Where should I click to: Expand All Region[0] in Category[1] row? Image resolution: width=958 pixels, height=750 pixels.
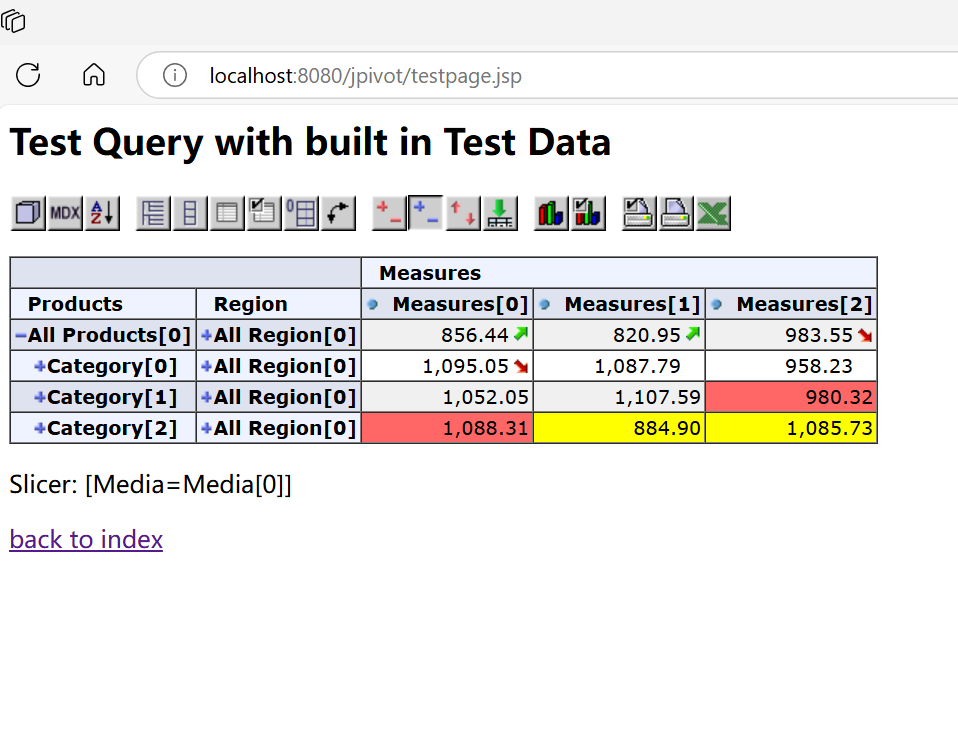207,398
